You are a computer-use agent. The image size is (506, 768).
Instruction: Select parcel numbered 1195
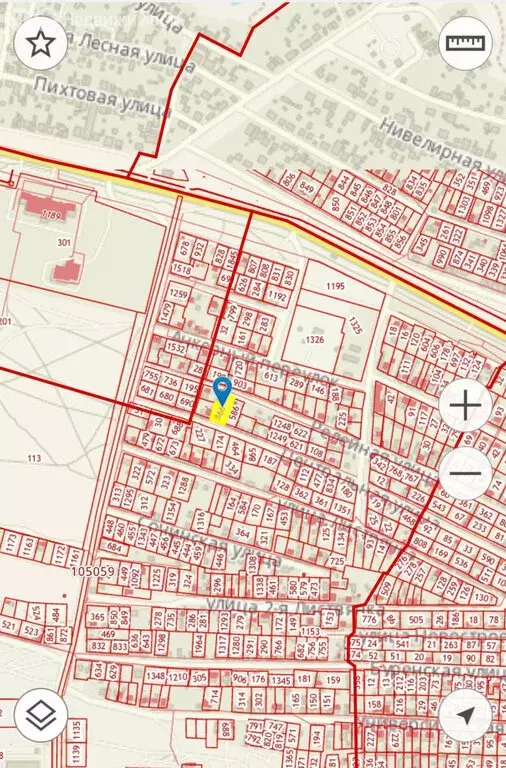tap(336, 286)
